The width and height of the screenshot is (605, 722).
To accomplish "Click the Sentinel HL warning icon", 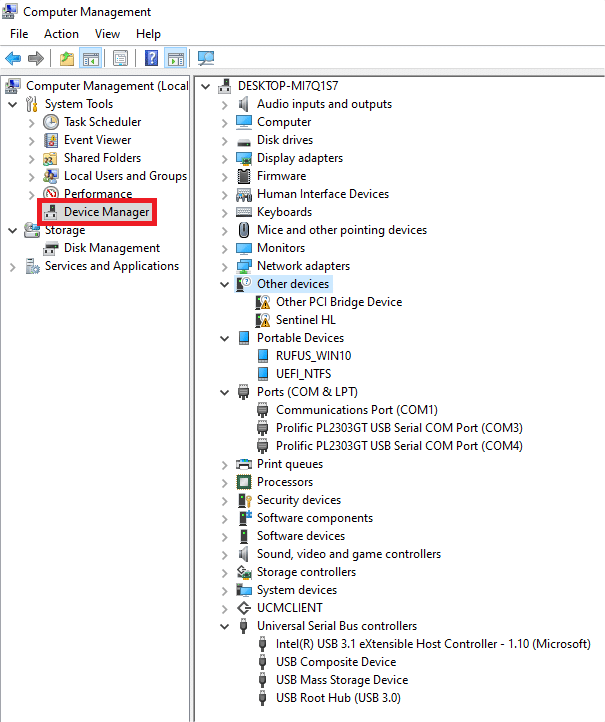I will [x=262, y=320].
